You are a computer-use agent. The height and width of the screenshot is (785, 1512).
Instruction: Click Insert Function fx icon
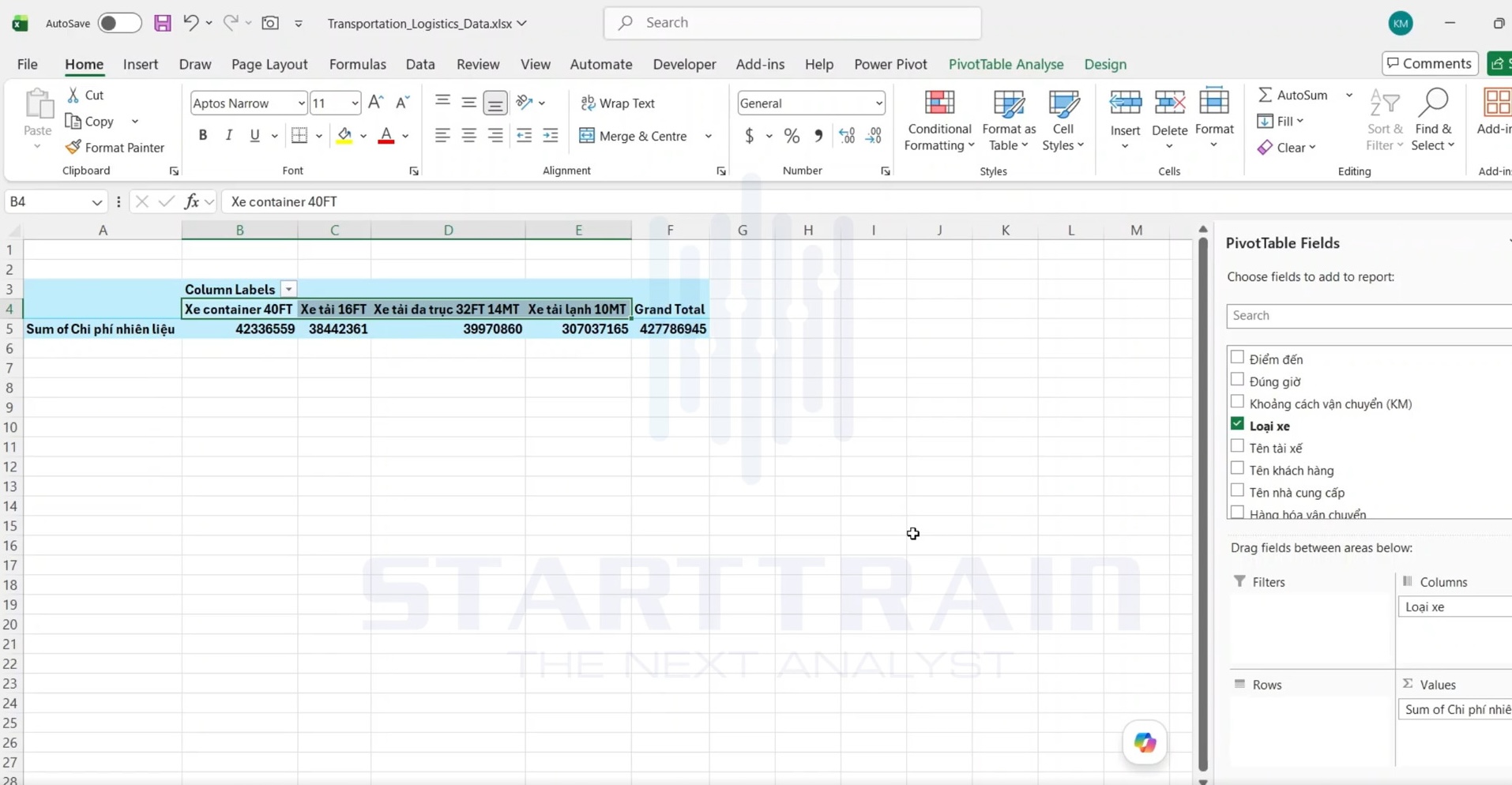191,201
